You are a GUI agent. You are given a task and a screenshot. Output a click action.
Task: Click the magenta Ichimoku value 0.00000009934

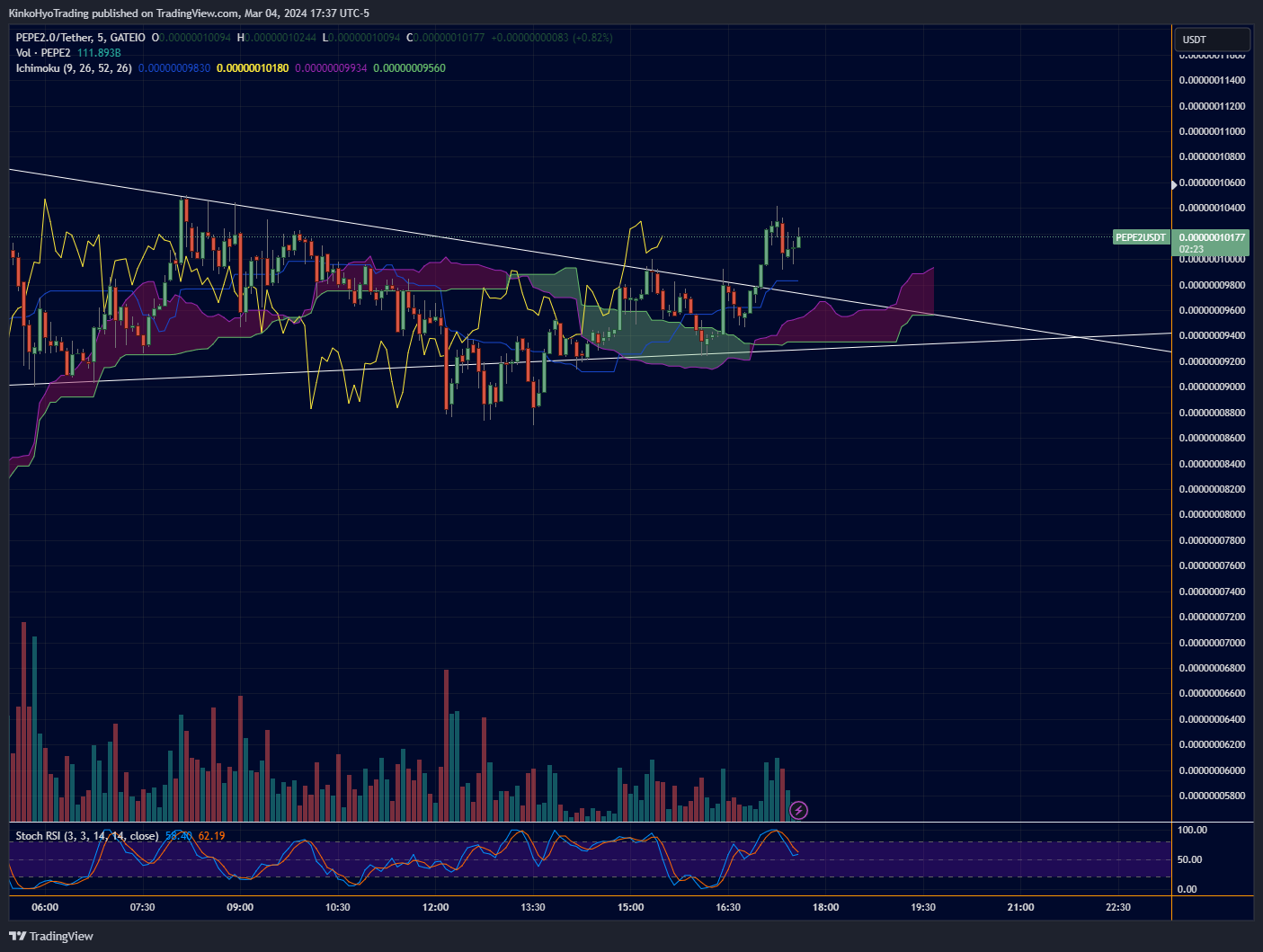[x=331, y=68]
